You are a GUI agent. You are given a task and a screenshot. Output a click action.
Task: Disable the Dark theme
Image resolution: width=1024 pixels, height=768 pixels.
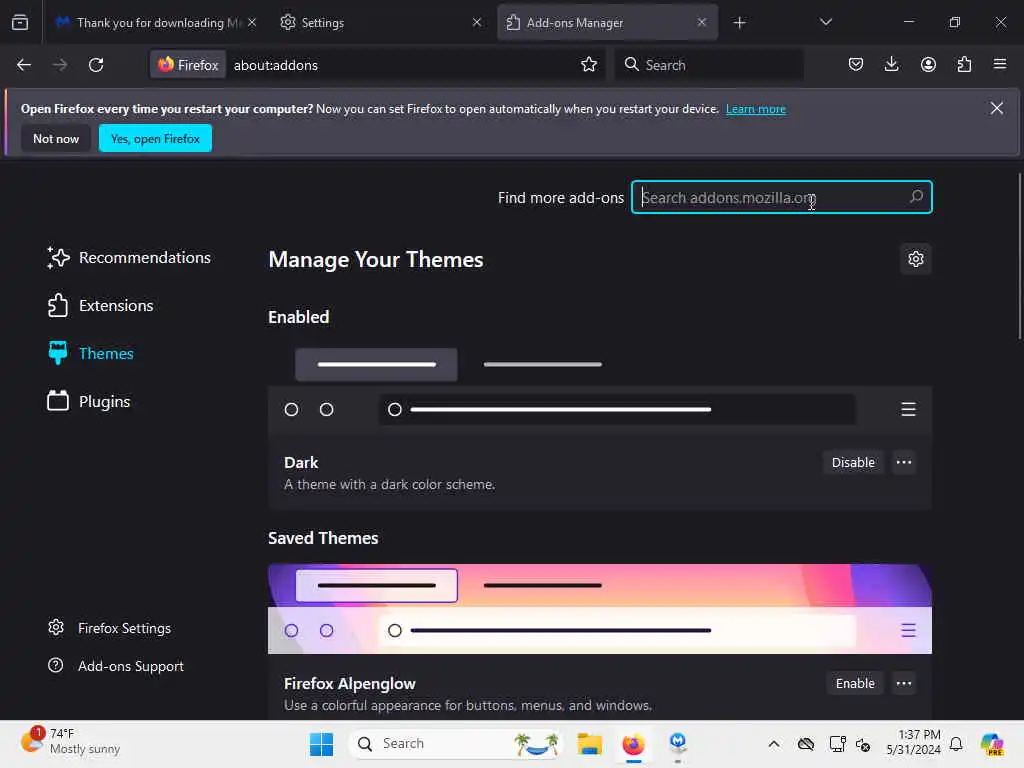pos(853,462)
